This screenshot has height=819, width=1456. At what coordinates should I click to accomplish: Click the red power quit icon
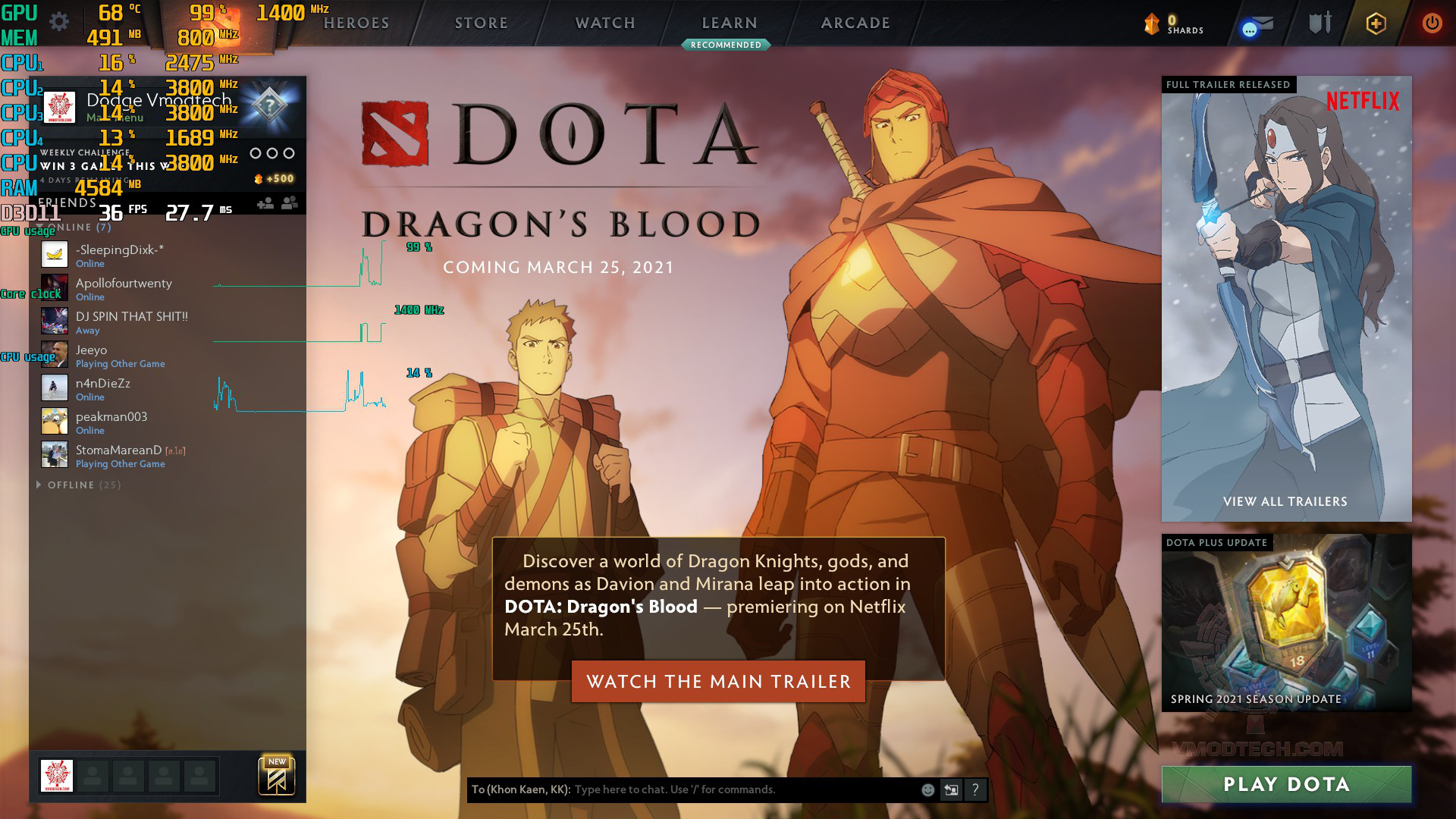1432,23
